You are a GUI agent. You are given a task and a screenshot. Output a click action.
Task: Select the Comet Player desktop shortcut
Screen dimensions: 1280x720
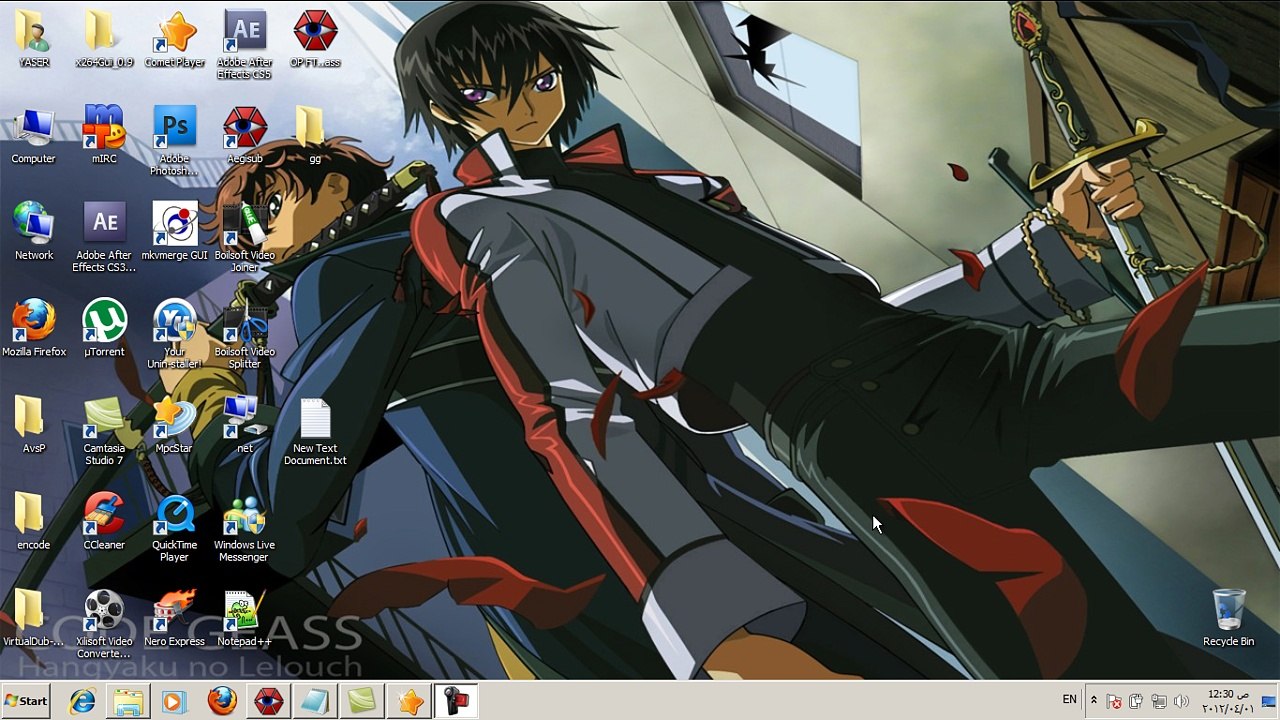point(174,39)
